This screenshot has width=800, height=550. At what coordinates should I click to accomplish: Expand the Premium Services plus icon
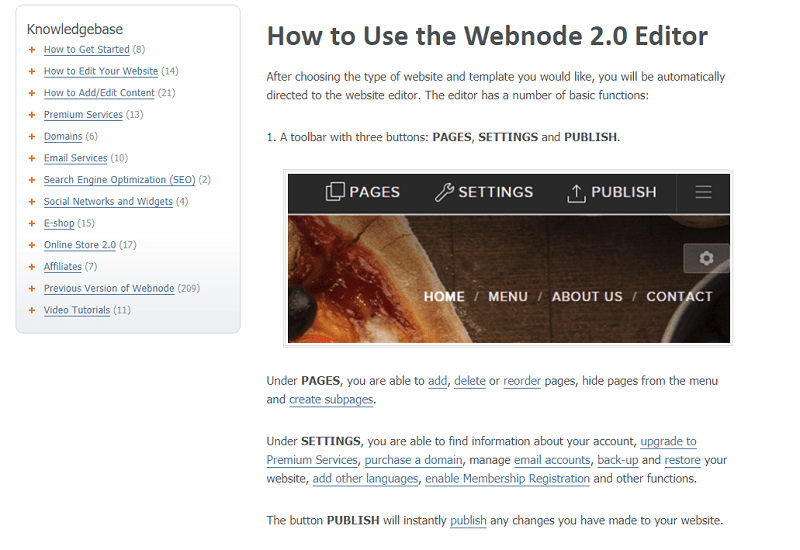pyautogui.click(x=32, y=115)
